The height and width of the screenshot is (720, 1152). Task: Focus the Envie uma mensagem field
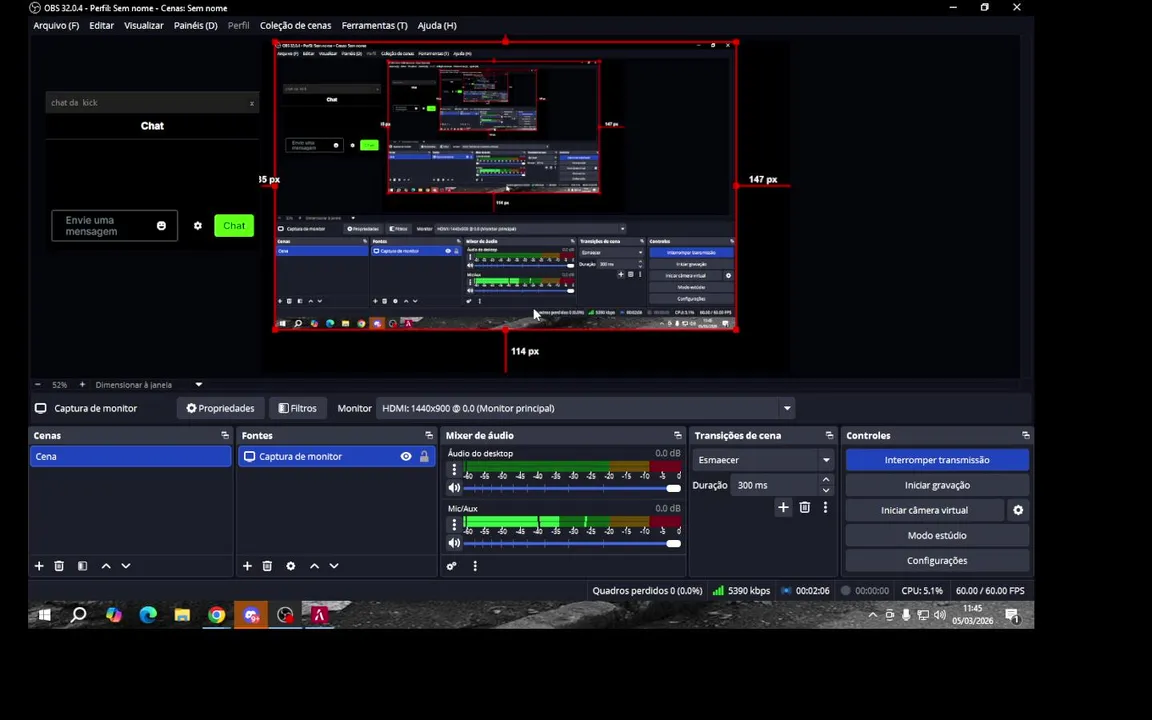115,226
